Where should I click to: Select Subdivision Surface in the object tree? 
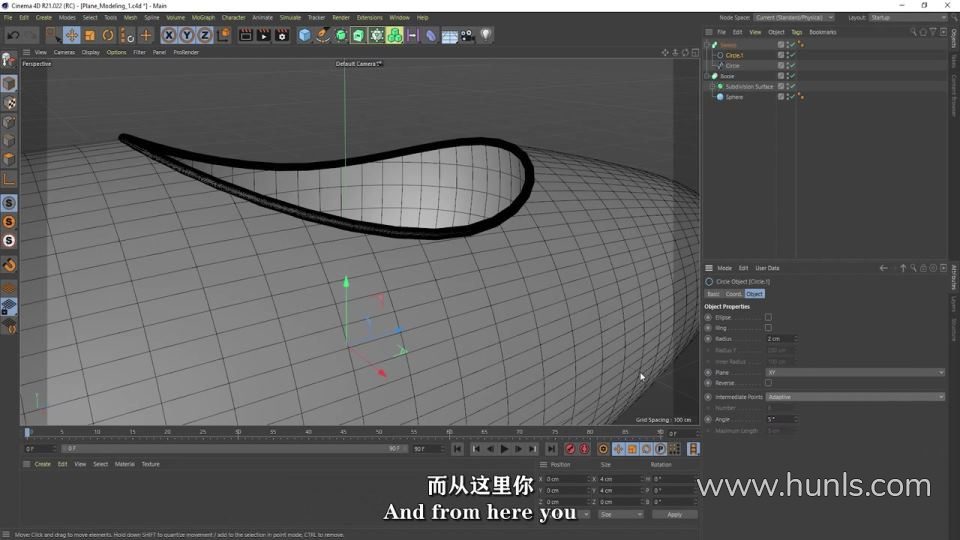point(749,87)
